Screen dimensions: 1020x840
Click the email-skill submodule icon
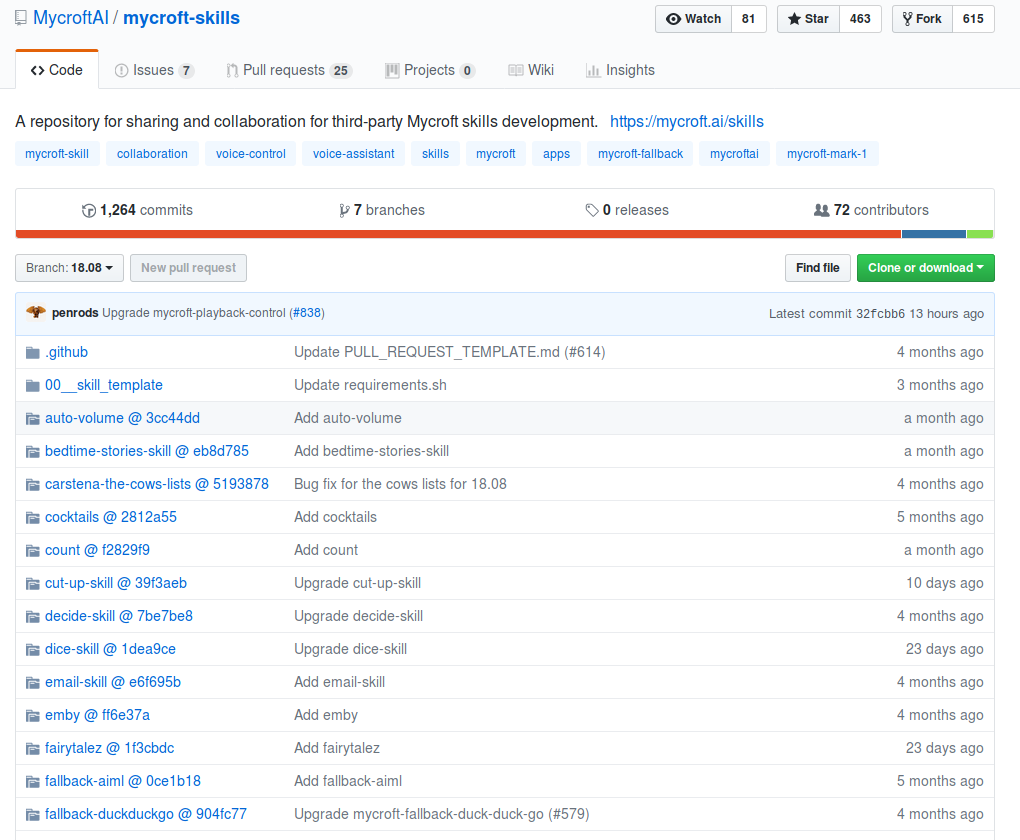click(x=33, y=683)
